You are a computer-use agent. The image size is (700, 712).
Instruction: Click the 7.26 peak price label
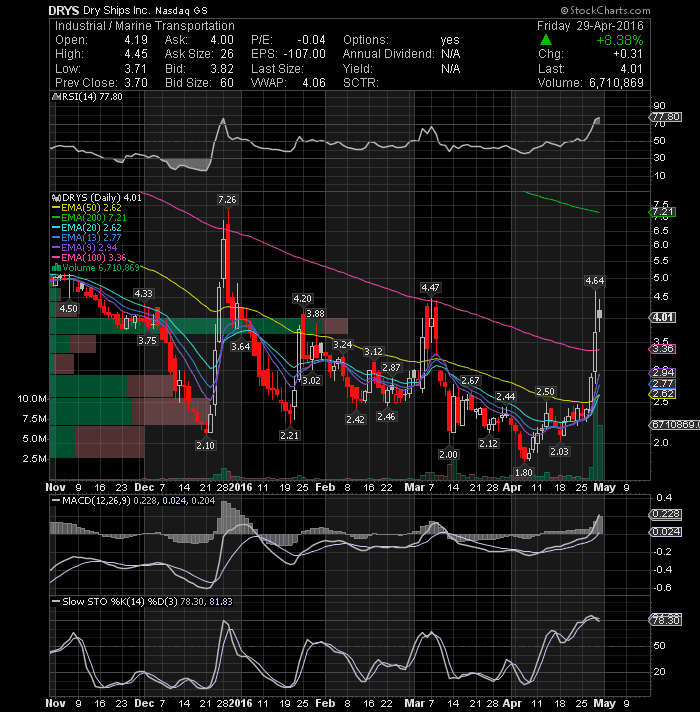click(x=227, y=199)
